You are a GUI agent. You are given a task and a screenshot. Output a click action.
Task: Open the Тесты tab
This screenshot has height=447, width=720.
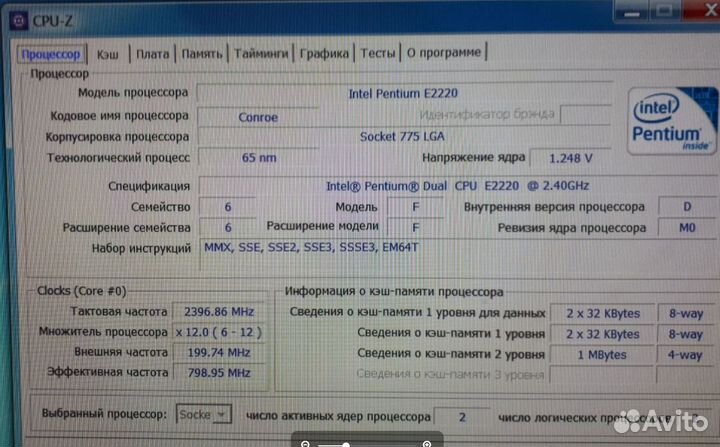(377, 53)
